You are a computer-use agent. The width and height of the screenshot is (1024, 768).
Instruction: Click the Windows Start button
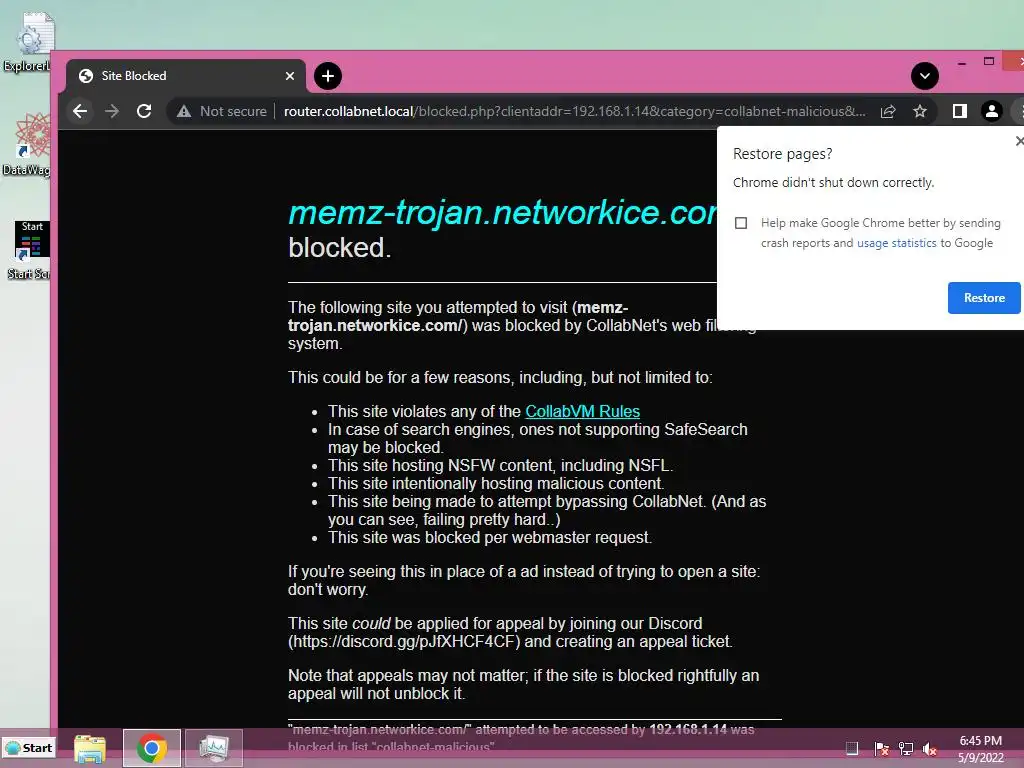[28, 748]
